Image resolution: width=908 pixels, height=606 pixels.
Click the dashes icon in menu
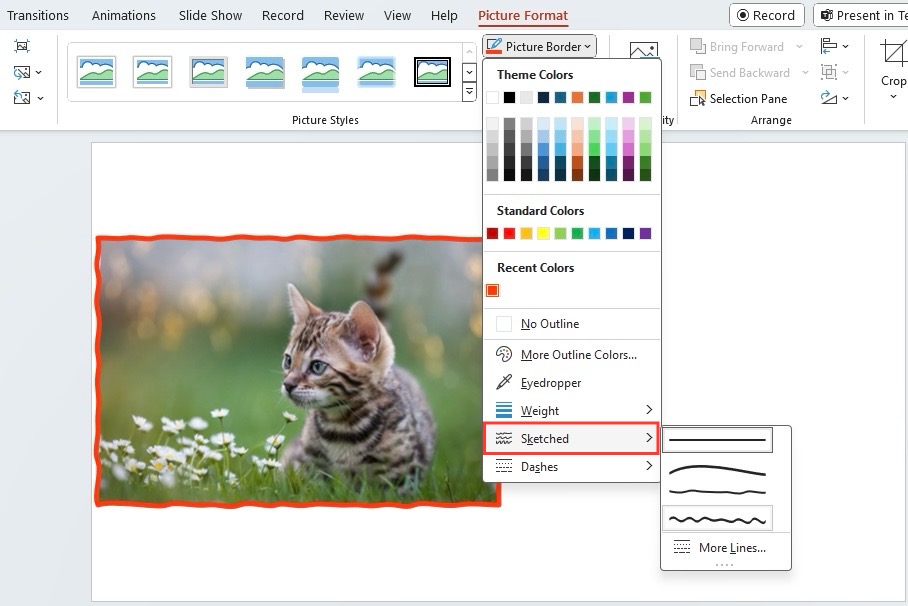[x=504, y=466]
